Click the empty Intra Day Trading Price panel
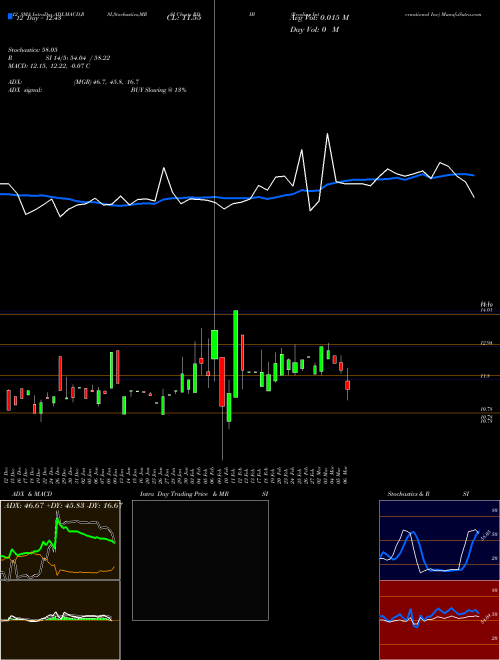Viewport: 500px width, 660px height. 200,560
